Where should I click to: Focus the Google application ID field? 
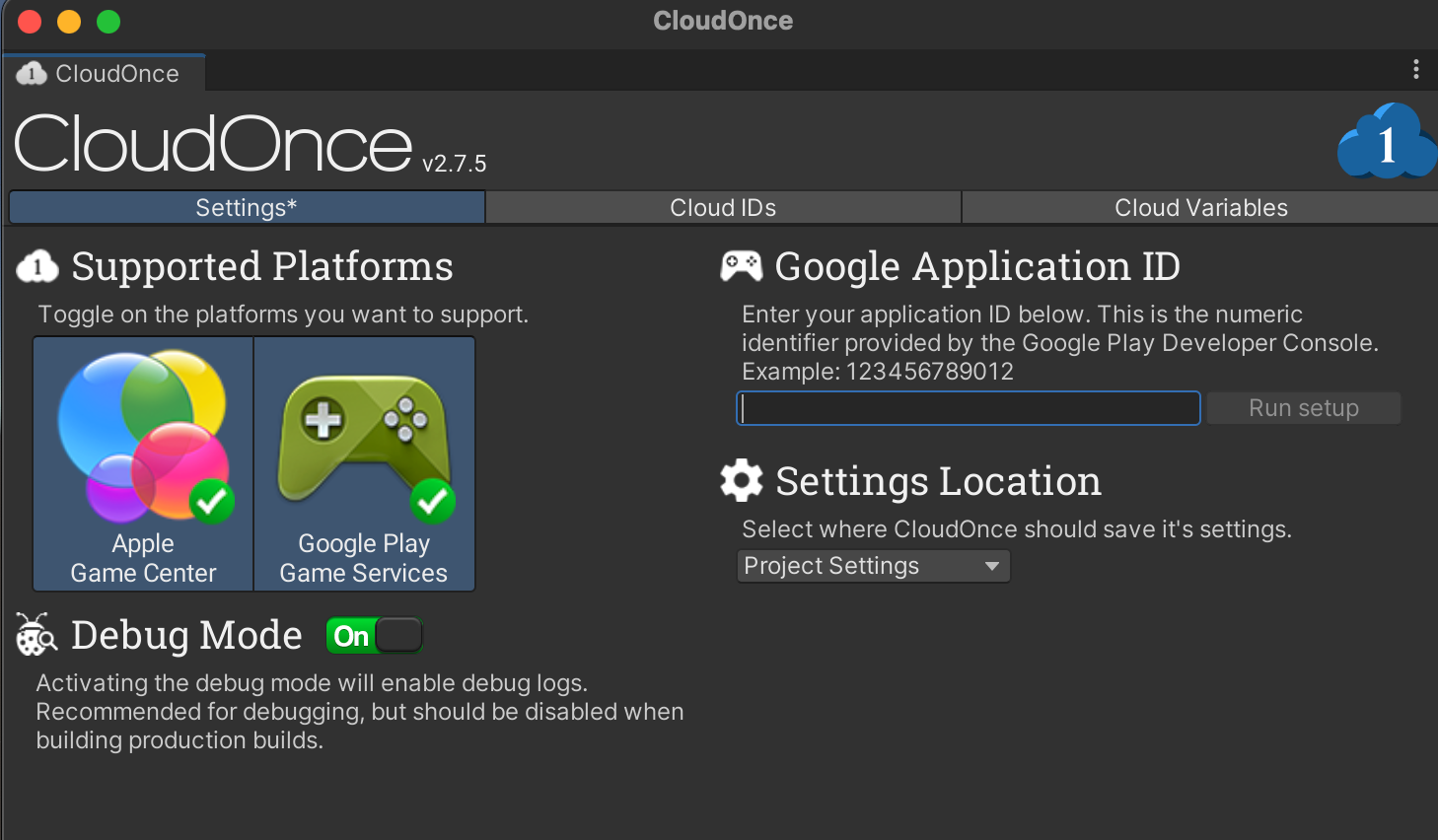pyautogui.click(x=968, y=408)
